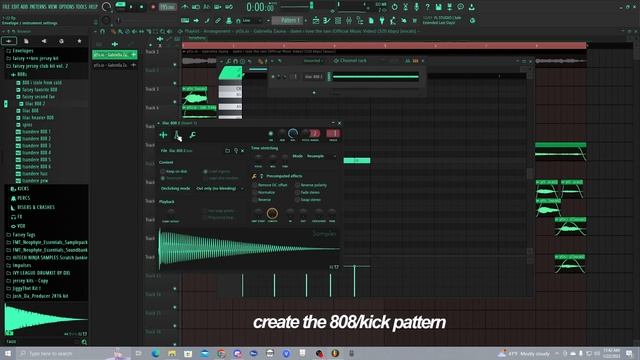Open sampler miscellaneous wrench tab
640x360 pixels.
192,135
